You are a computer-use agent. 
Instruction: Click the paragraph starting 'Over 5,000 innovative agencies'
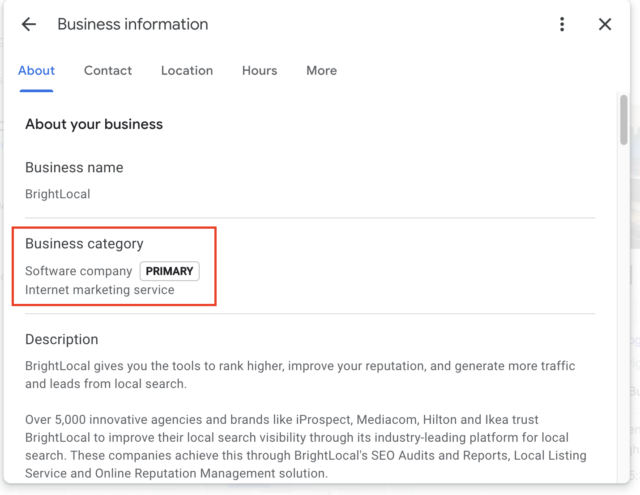(306, 446)
